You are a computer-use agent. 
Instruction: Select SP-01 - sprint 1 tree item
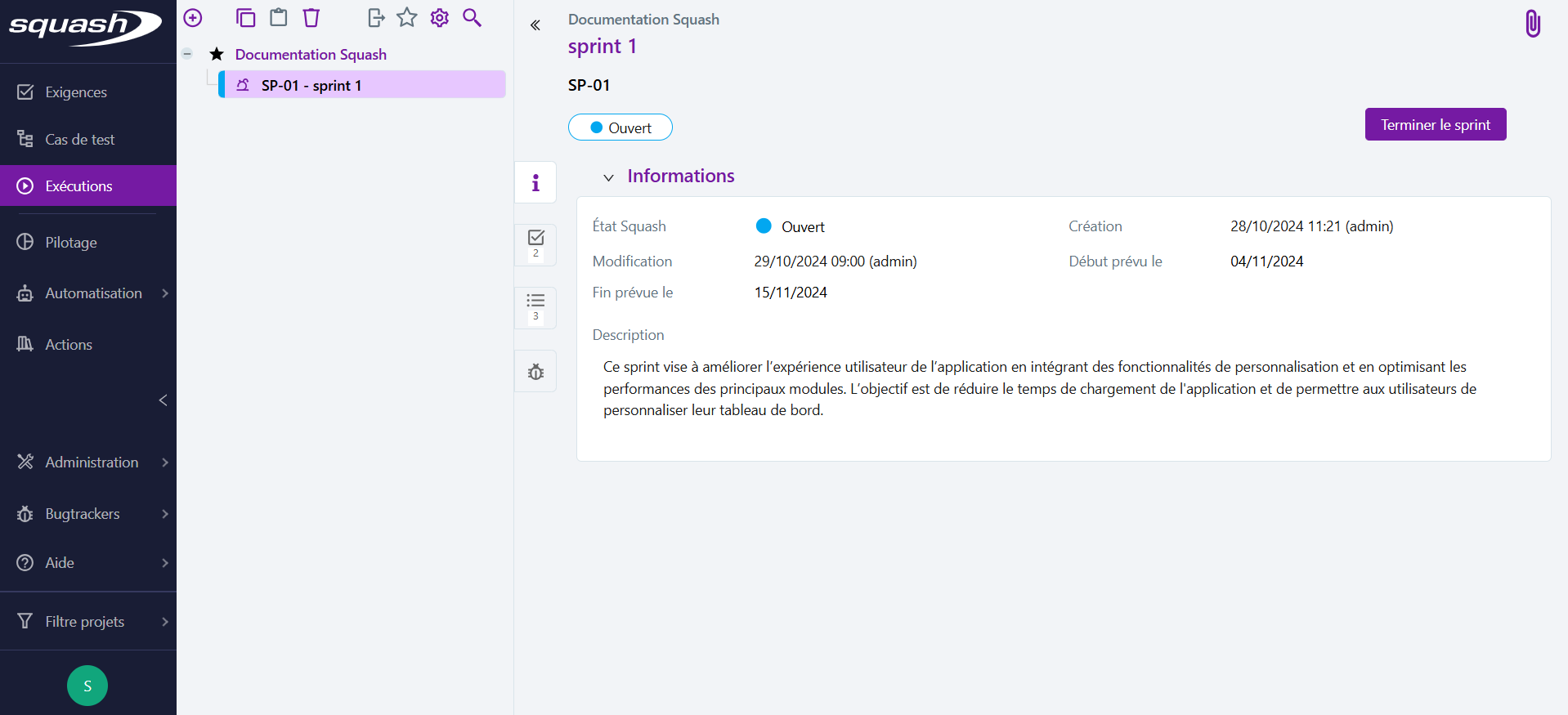point(362,85)
